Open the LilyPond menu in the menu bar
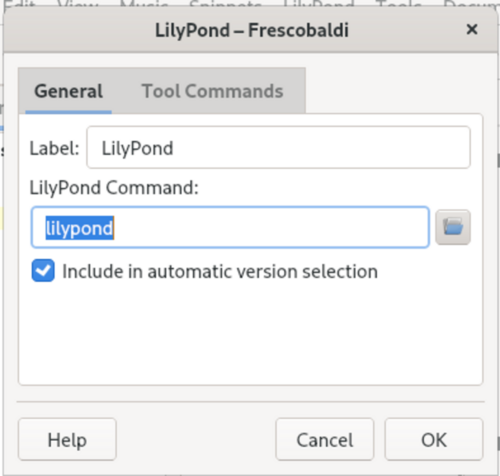This screenshot has width=500, height=476. coord(319,4)
